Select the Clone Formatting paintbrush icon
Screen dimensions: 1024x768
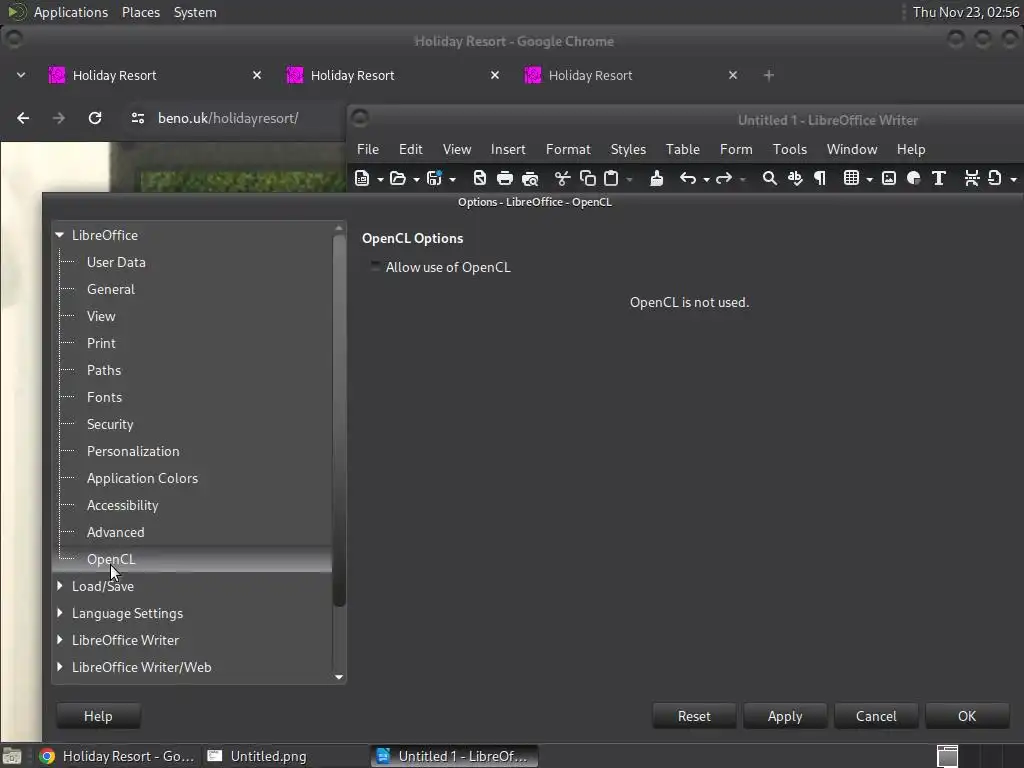click(657, 178)
